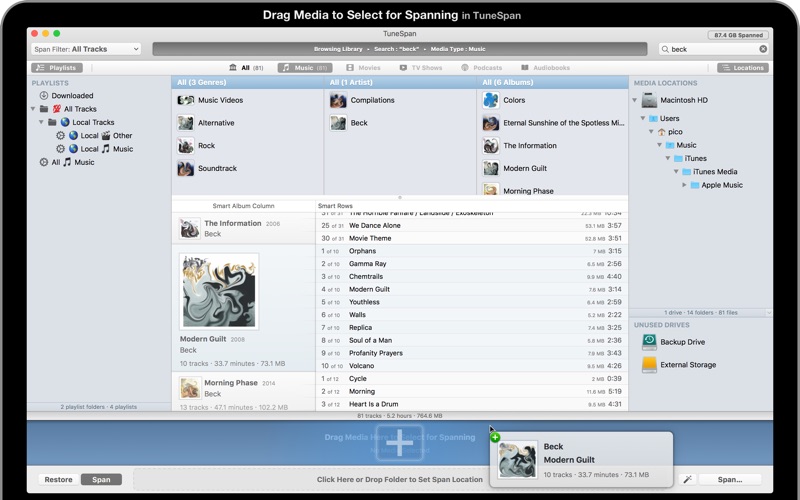This screenshot has height=500, width=800.
Task: Clear the beck search field
Action: click(x=763, y=49)
